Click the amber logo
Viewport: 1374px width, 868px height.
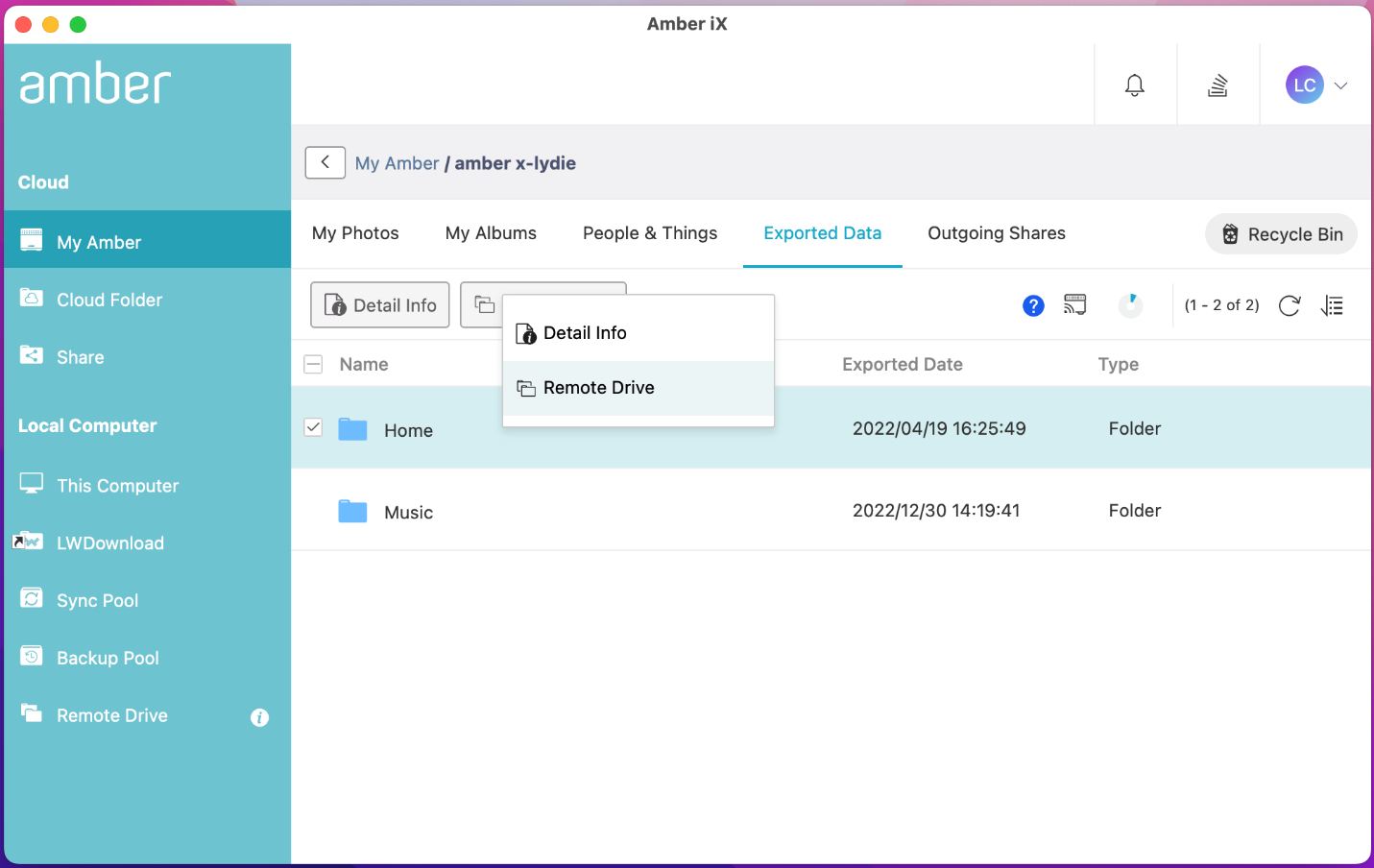(95, 84)
